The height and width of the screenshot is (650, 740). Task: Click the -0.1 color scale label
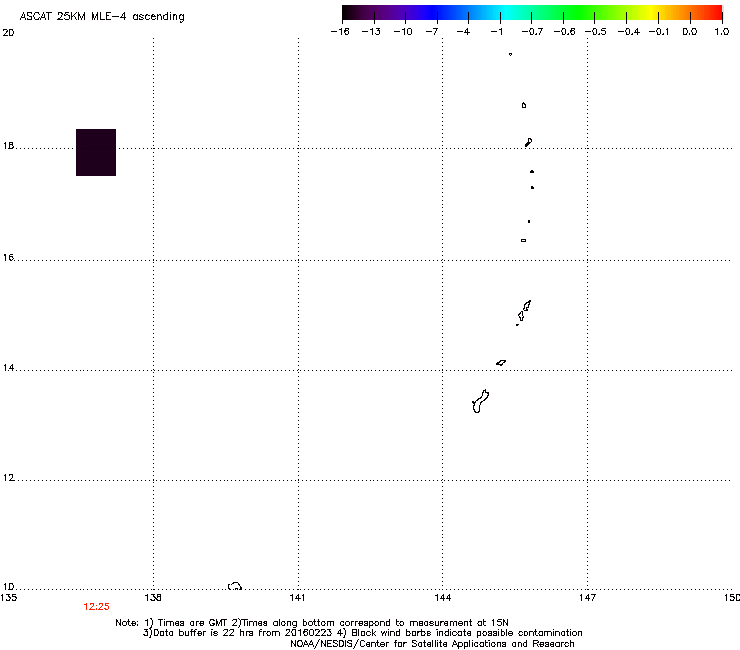pyautogui.click(x=659, y=32)
